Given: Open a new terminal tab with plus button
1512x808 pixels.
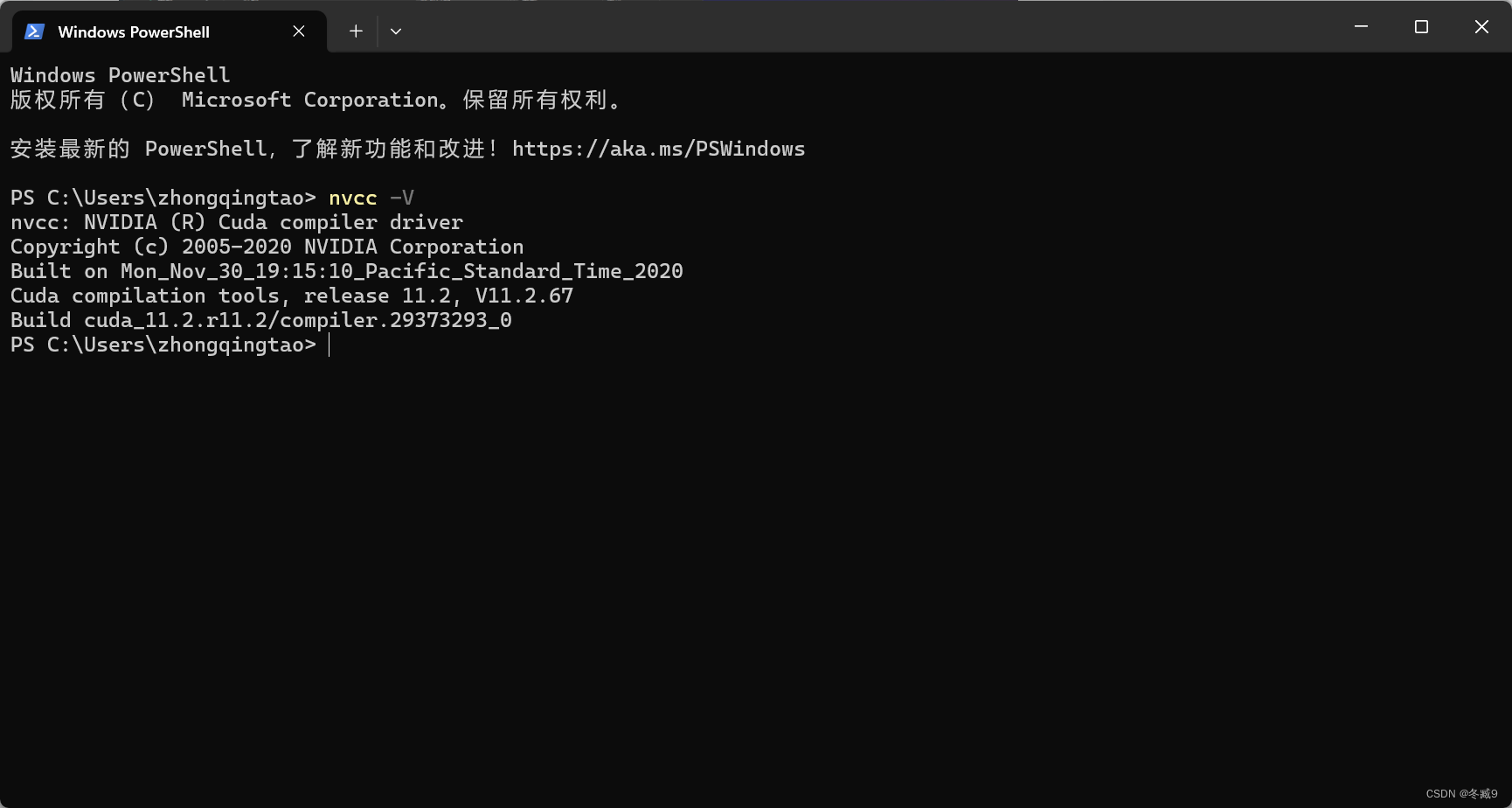Looking at the screenshot, I should 356,31.
